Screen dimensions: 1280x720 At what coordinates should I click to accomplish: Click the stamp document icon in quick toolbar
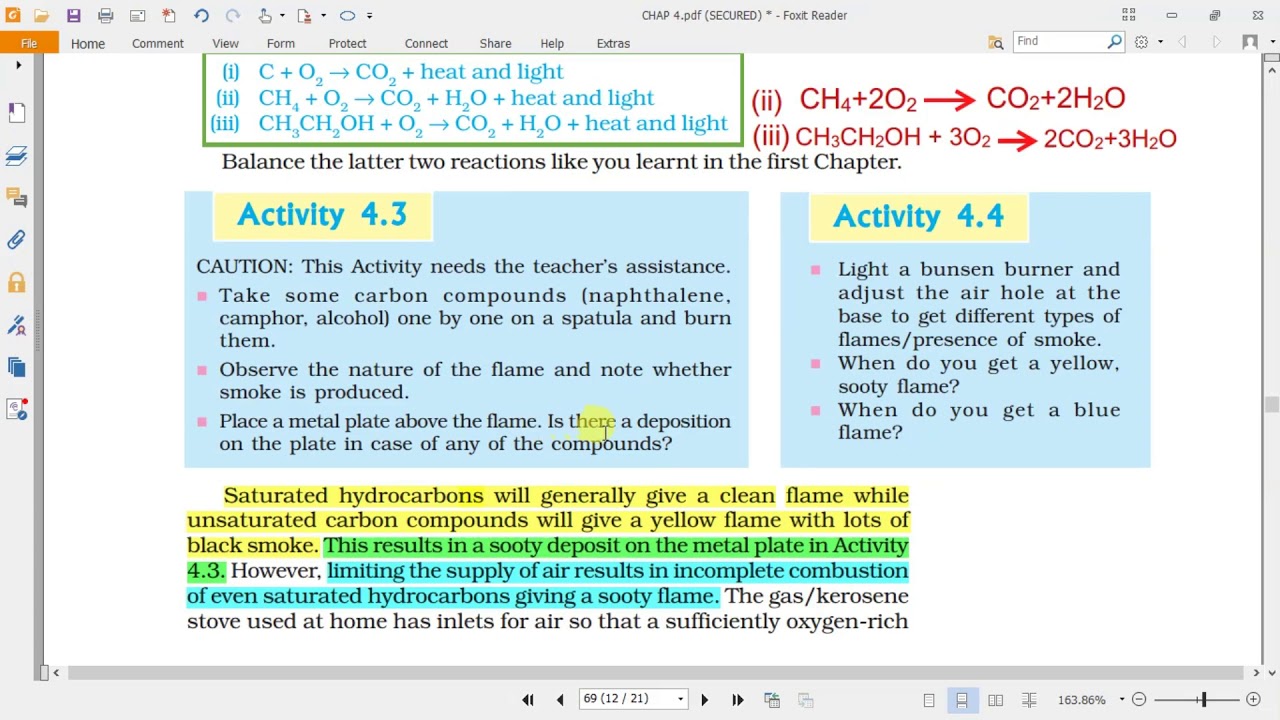coord(304,15)
